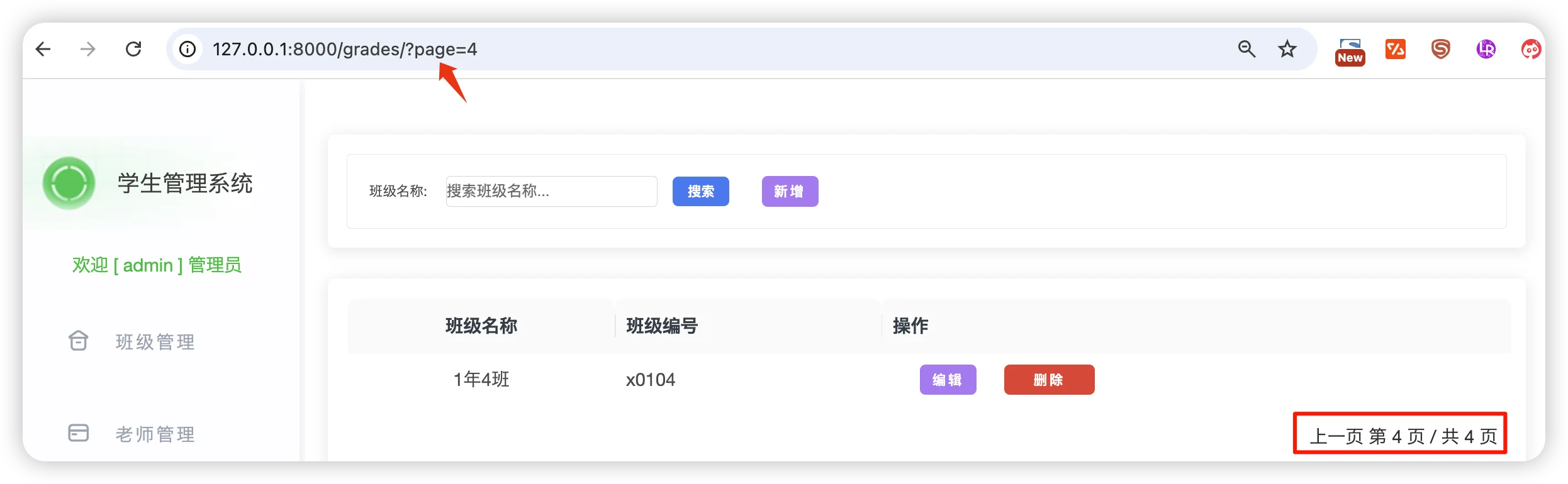
Task: Click the 班级名称: label
Action: [398, 191]
